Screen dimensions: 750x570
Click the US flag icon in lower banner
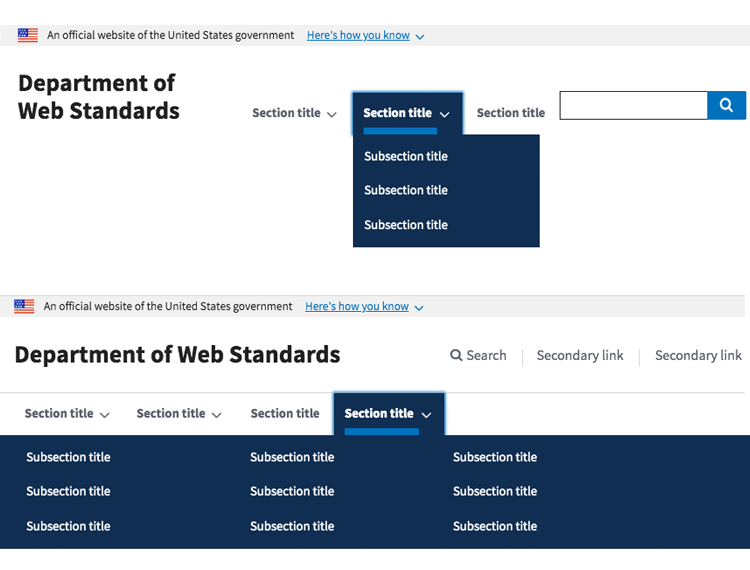pos(24,307)
